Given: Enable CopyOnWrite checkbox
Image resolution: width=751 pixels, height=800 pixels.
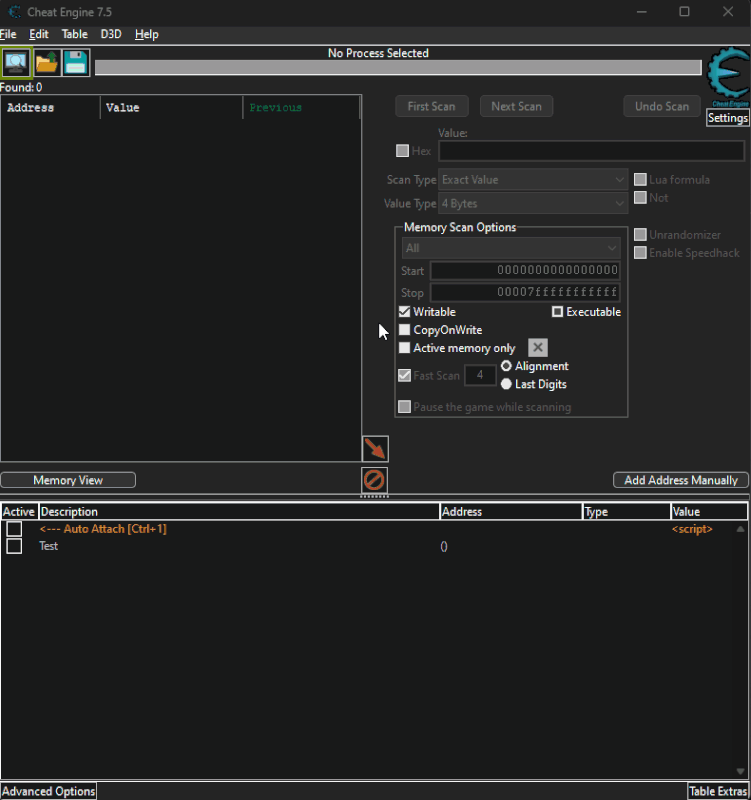Looking at the screenshot, I should click(404, 330).
